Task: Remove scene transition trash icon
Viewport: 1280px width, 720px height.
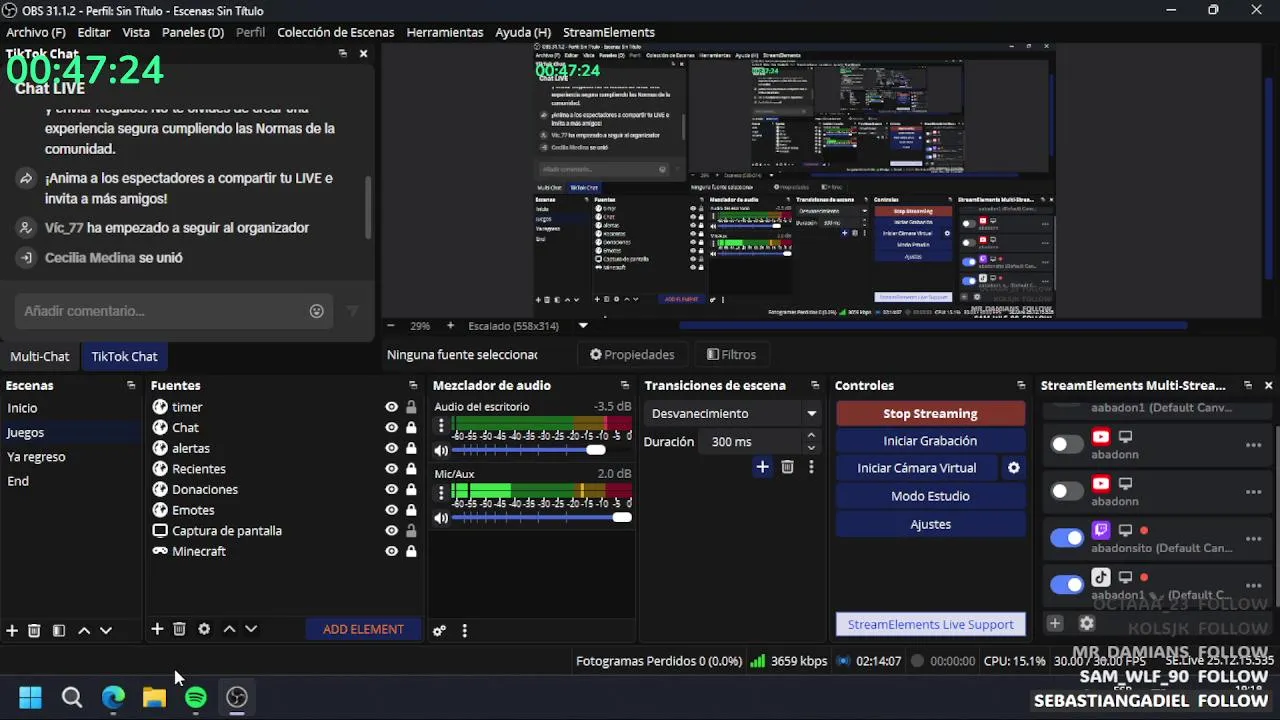Action: tap(787, 467)
